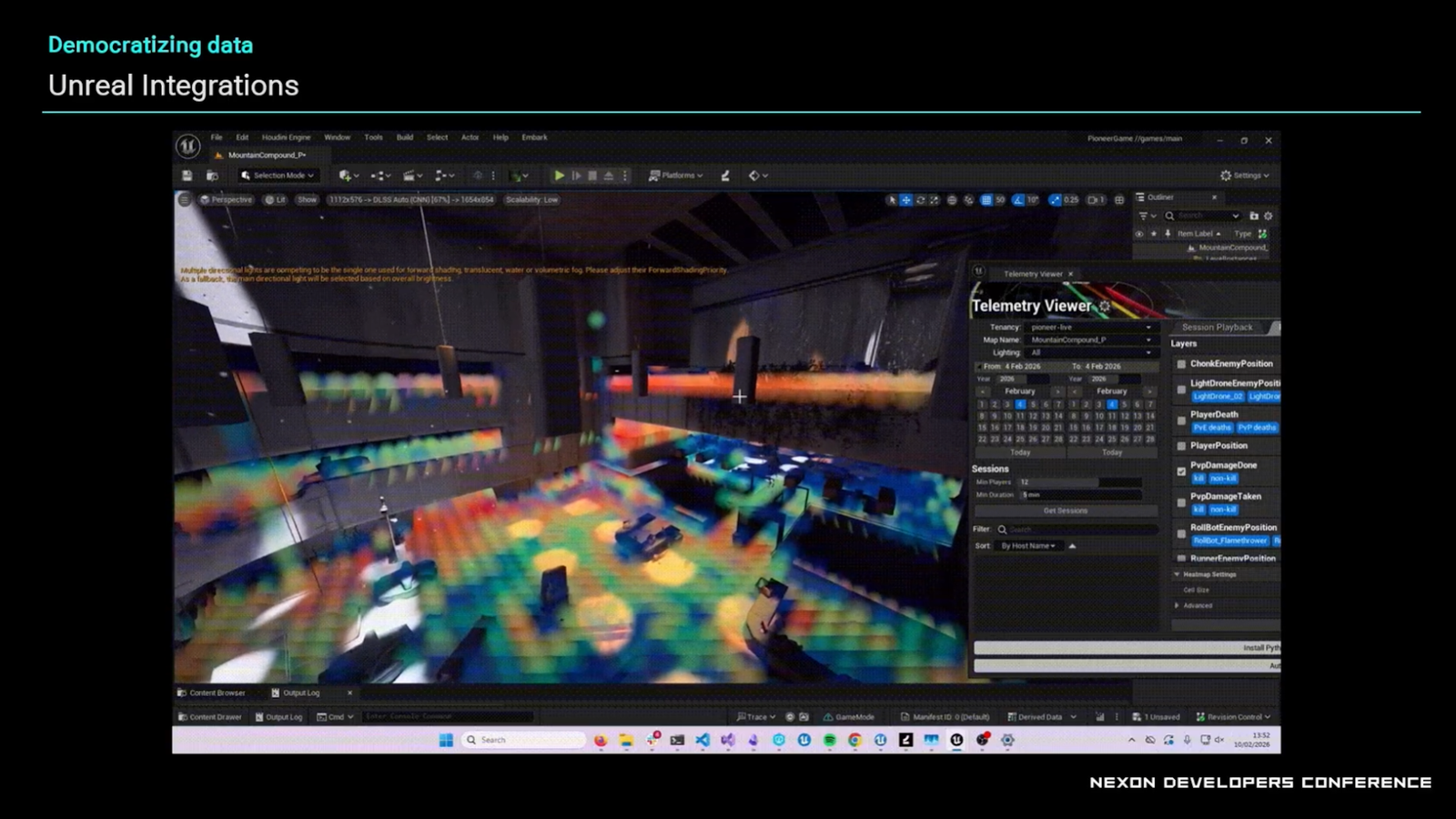Click the Stop simulation square button

pos(592,176)
